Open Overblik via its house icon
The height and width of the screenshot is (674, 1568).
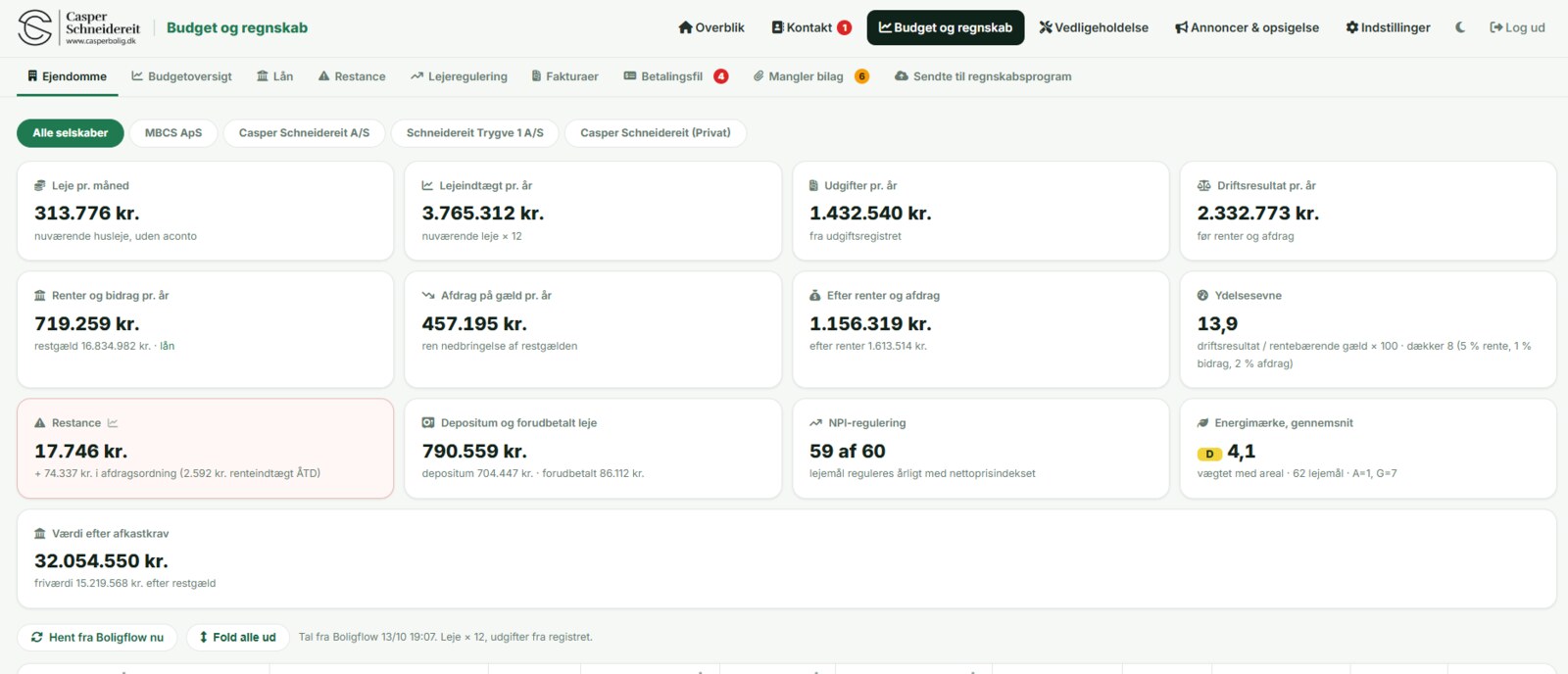pyautogui.click(x=685, y=27)
